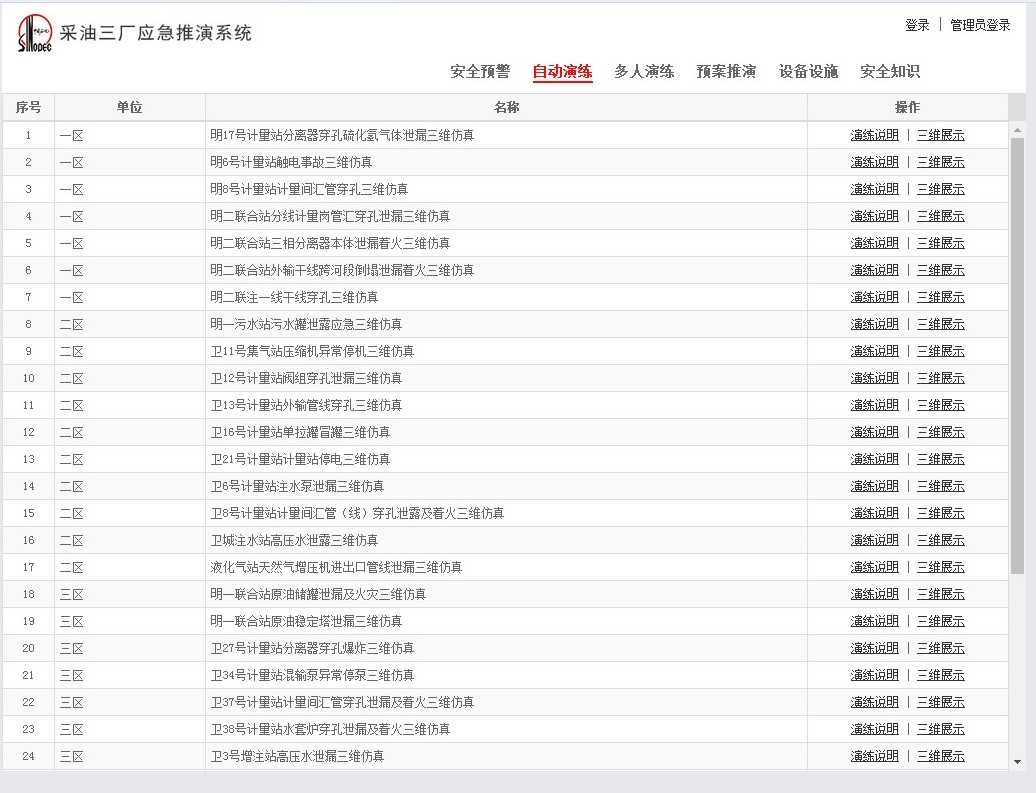The height and width of the screenshot is (793, 1036).
Task: Open the 安全知识 tab
Action: pos(890,72)
